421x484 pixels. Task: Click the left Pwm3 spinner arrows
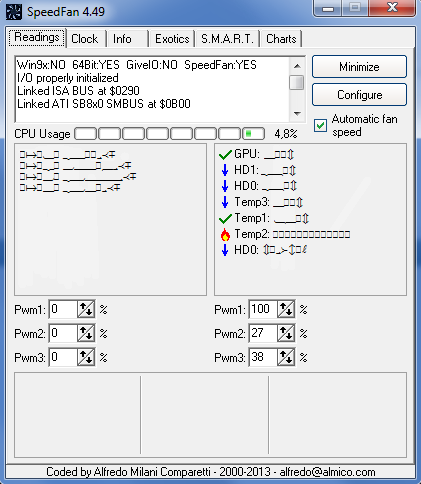pyautogui.click(x=86, y=357)
